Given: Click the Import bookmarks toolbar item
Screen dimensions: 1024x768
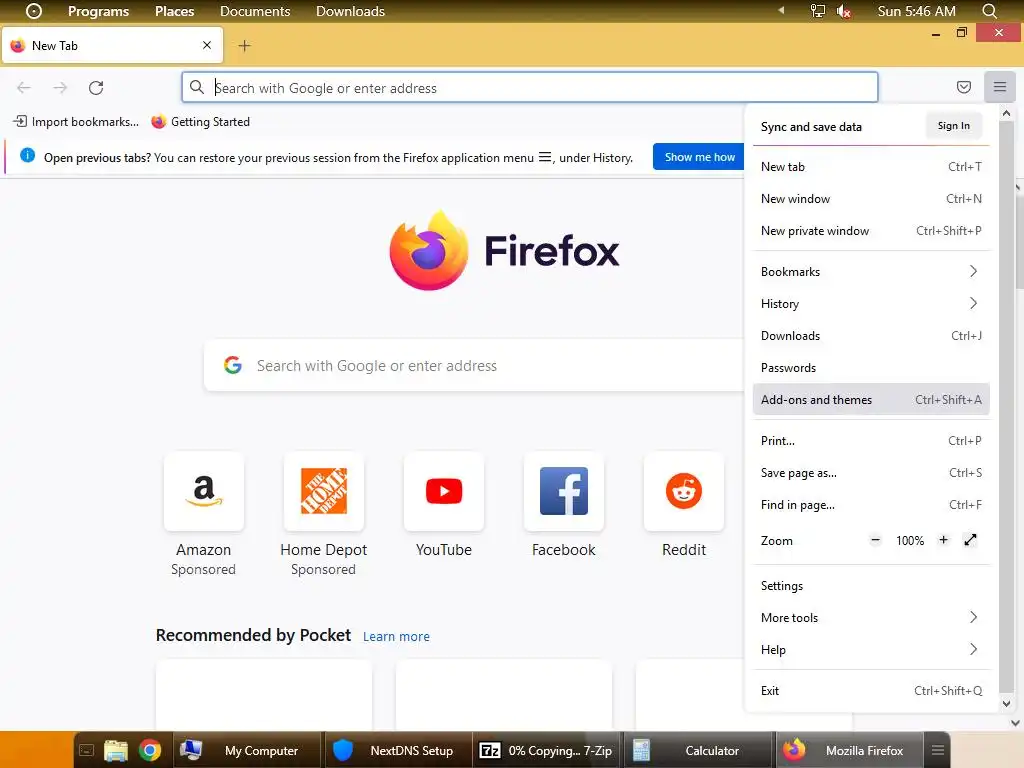Looking at the screenshot, I should [x=76, y=121].
